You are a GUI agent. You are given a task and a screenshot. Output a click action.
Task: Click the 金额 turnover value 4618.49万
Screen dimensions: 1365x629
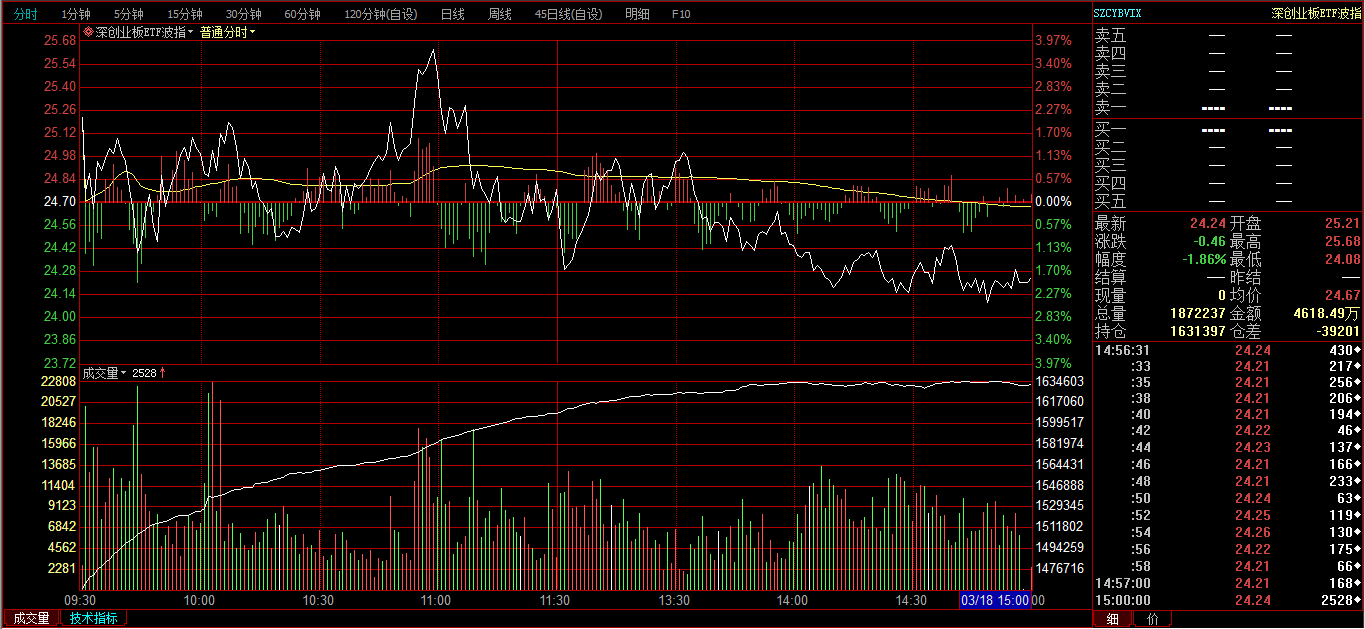(1326, 313)
